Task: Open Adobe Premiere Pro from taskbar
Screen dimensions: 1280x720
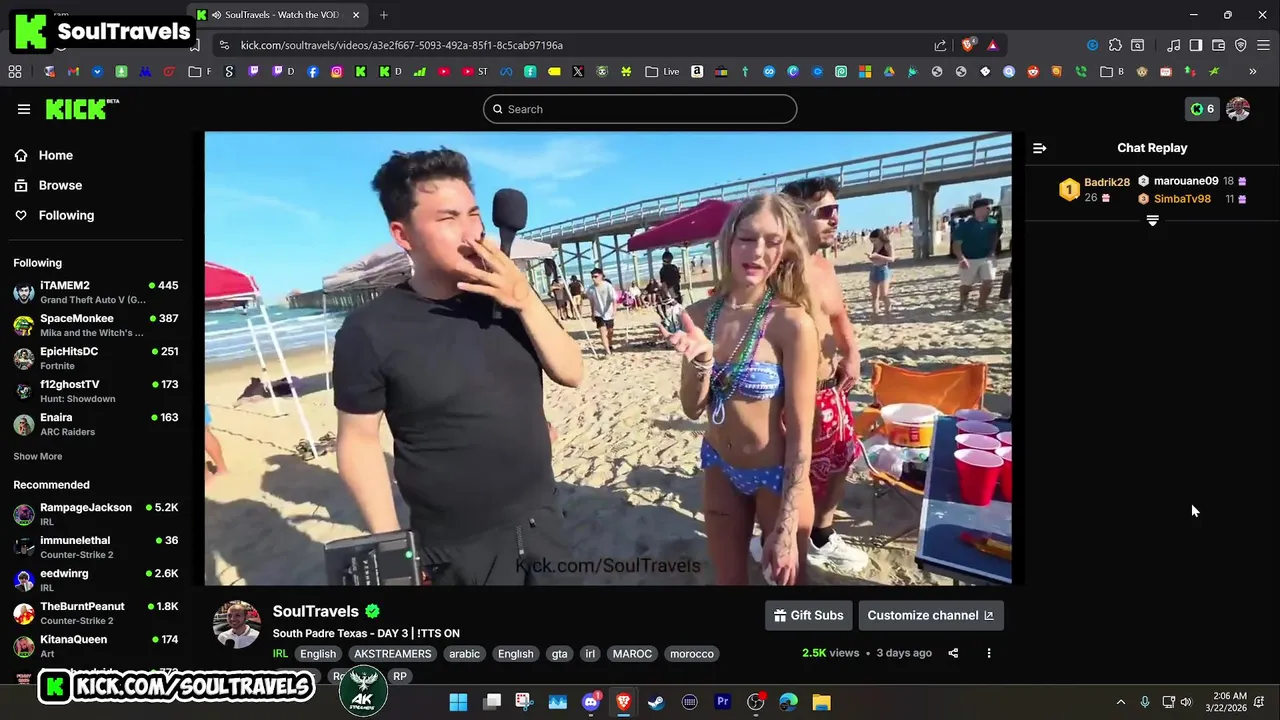Action: 722,702
